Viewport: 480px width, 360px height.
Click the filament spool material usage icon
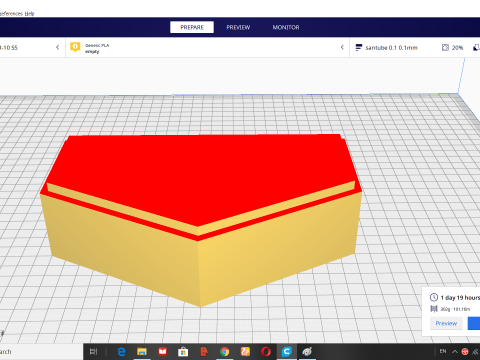tap(434, 309)
